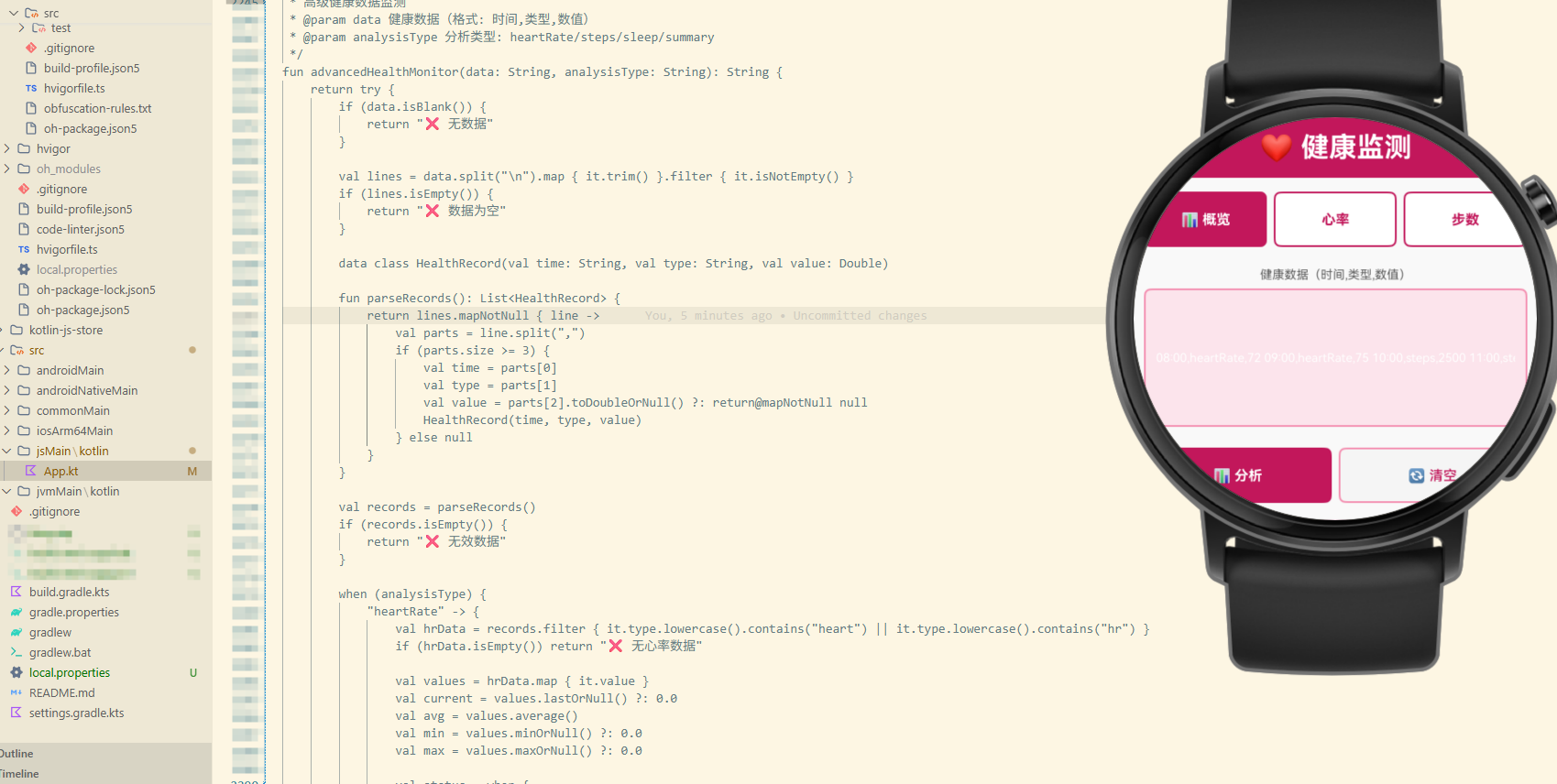Expand the test folder chevron

pos(21,28)
